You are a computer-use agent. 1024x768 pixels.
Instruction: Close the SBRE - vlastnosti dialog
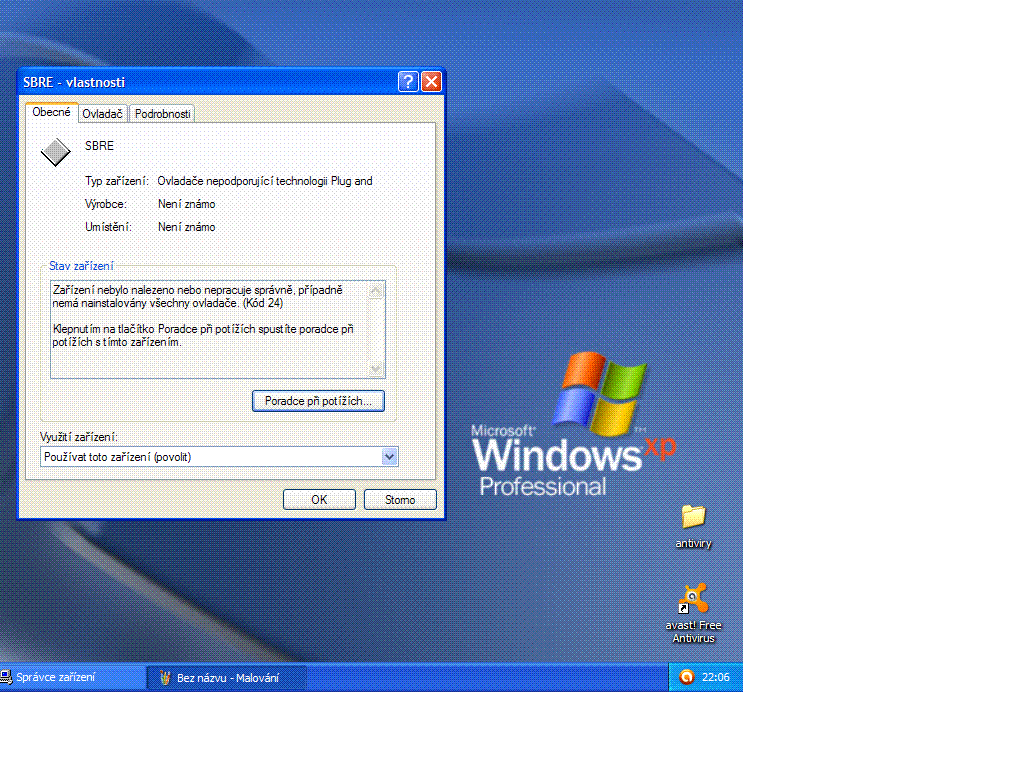click(x=432, y=82)
